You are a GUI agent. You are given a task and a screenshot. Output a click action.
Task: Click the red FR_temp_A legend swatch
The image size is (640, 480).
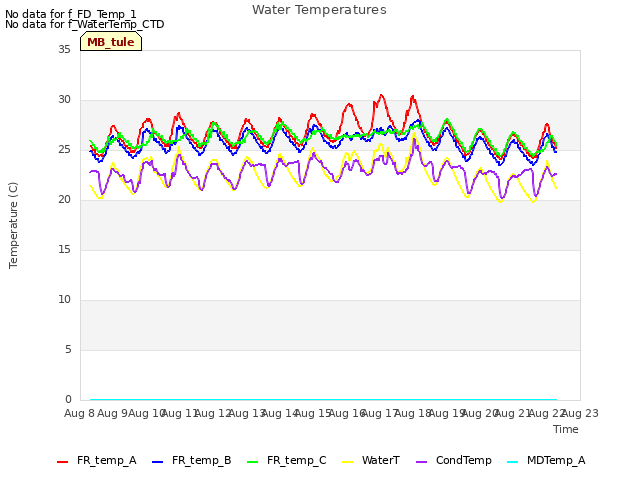(62, 462)
